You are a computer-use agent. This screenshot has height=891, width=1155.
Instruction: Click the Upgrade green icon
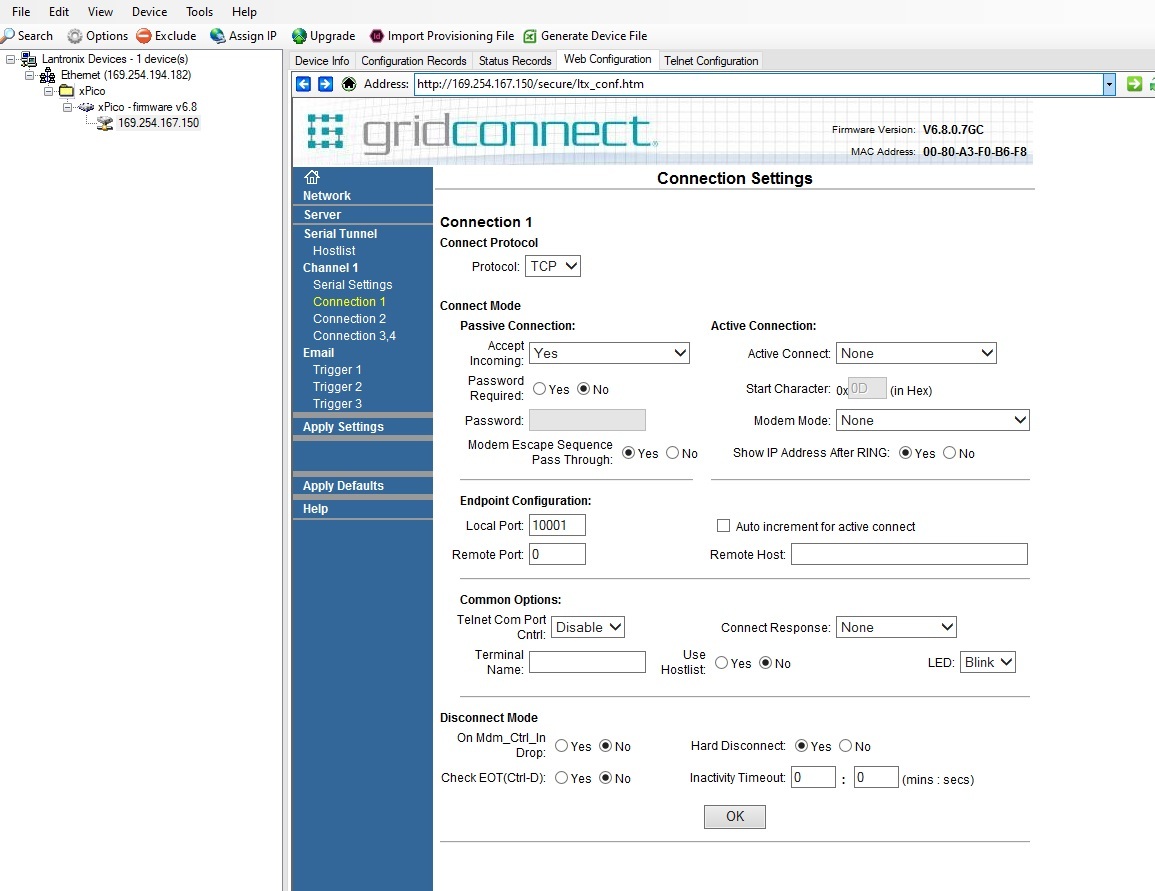[x=299, y=35]
